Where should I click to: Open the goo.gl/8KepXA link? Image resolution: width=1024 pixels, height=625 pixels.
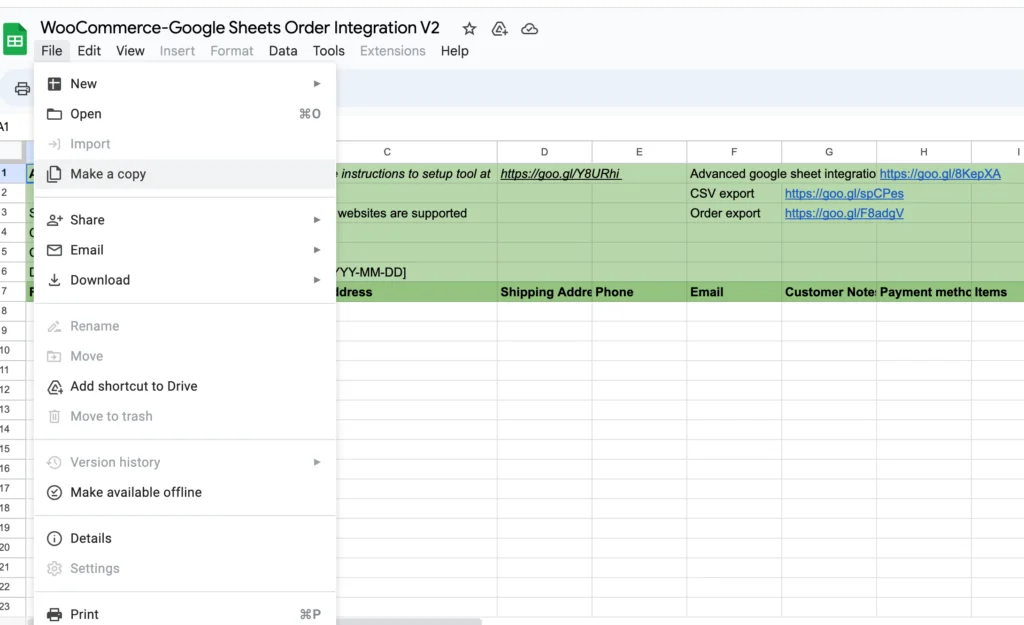point(940,174)
